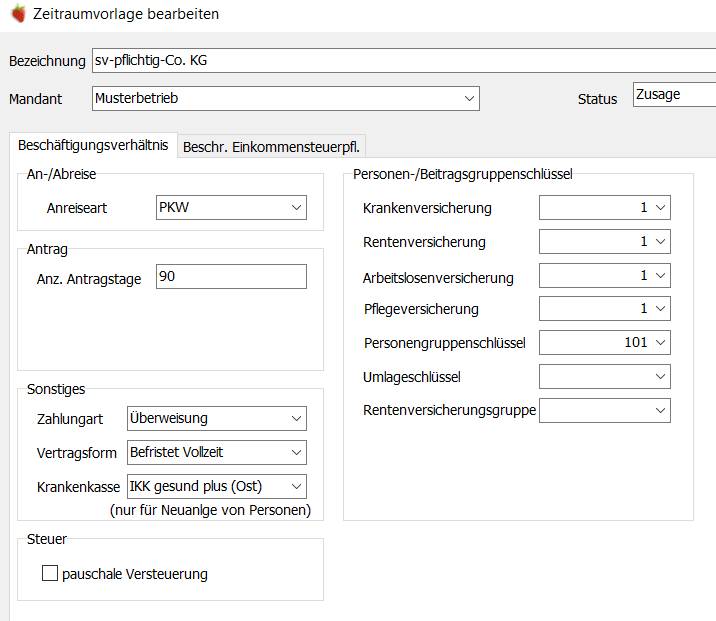Open the Personengruppenschlüssel 101 dropdown
Image resolution: width=716 pixels, height=621 pixels.
click(x=605, y=342)
